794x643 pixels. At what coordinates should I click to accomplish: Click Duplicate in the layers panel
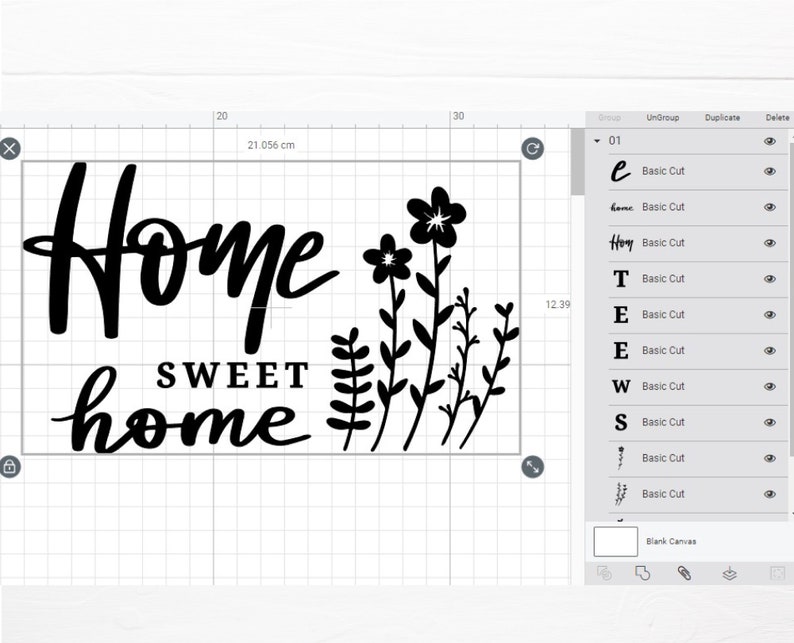click(722, 117)
